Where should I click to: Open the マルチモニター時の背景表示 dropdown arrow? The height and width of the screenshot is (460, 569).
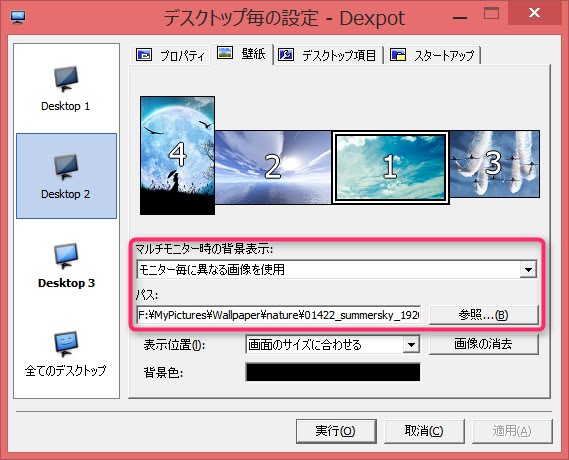pyautogui.click(x=528, y=270)
